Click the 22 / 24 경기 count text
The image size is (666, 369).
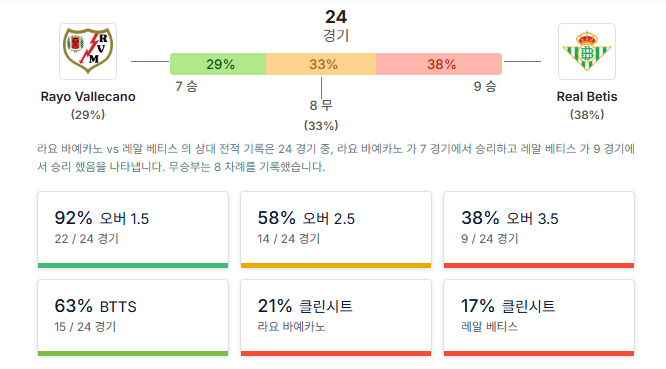pos(87,239)
